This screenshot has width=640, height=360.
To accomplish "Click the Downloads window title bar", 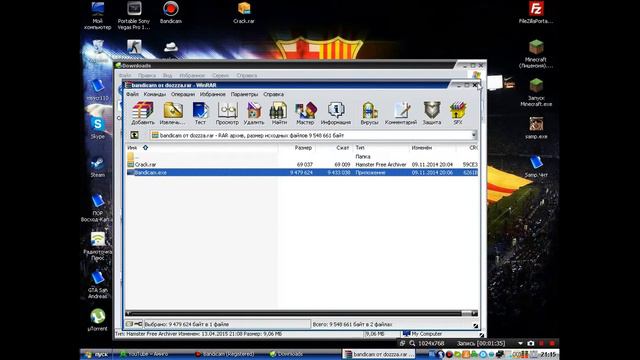I will (x=286, y=65).
